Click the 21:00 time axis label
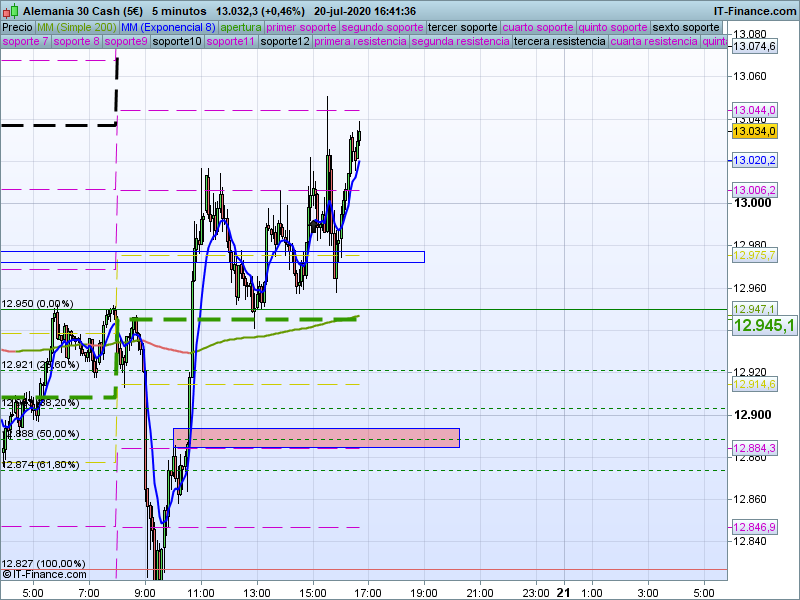 click(x=480, y=593)
